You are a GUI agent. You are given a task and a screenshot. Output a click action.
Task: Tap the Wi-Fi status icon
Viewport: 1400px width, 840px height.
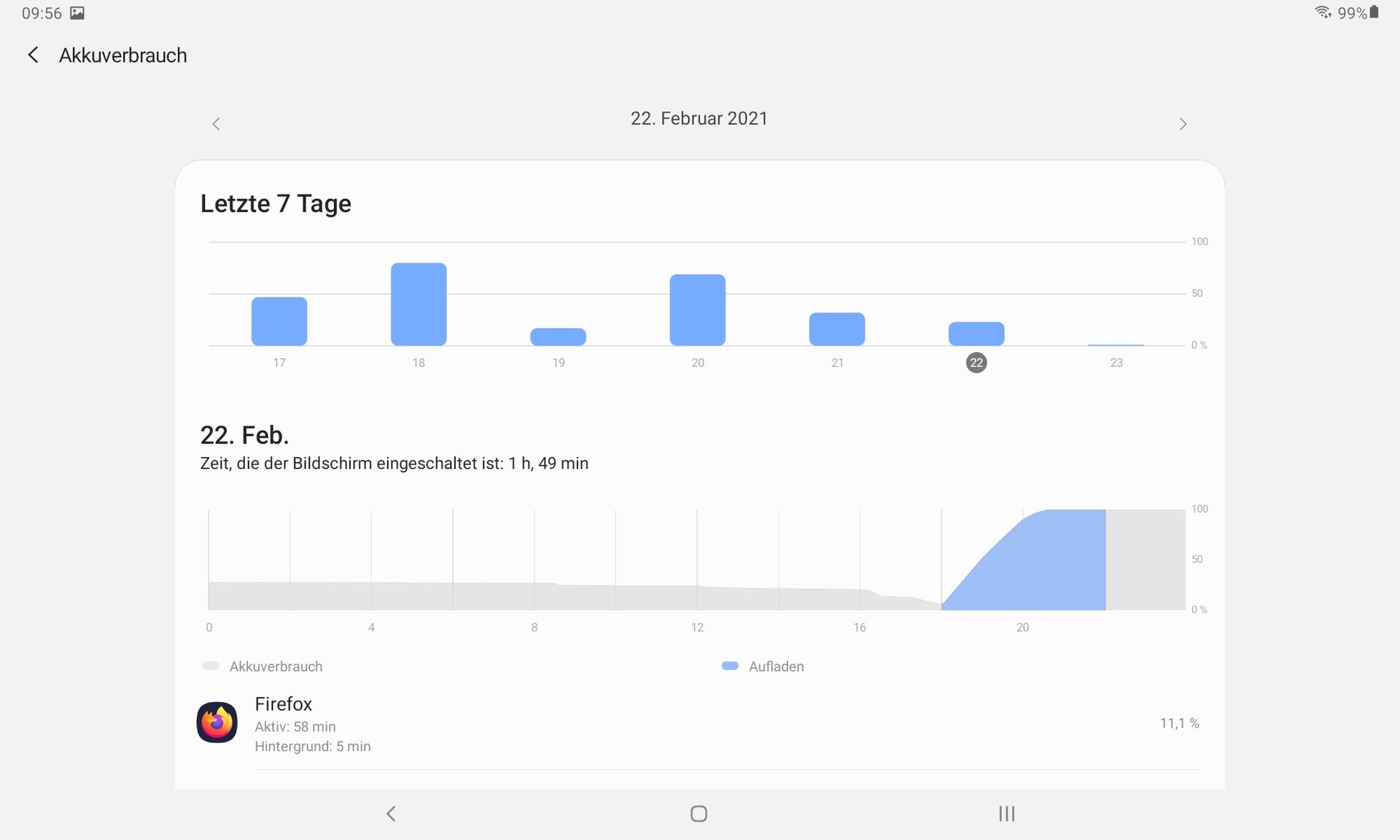click(1323, 12)
